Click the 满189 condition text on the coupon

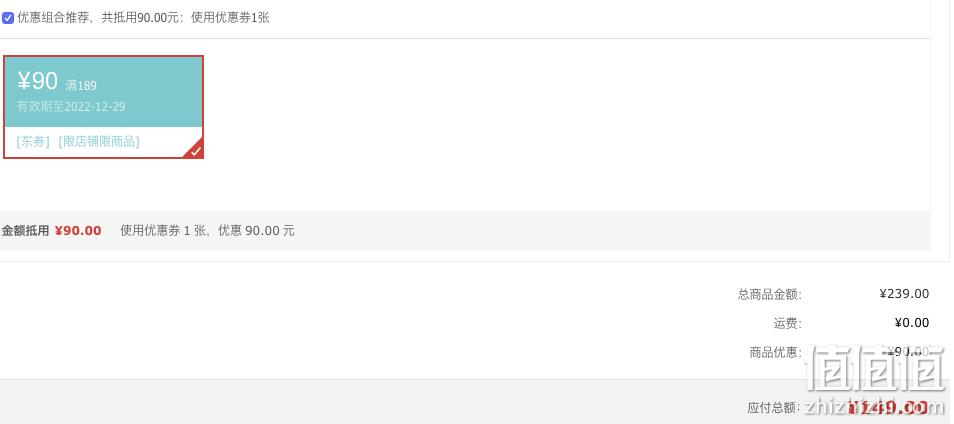click(81, 86)
